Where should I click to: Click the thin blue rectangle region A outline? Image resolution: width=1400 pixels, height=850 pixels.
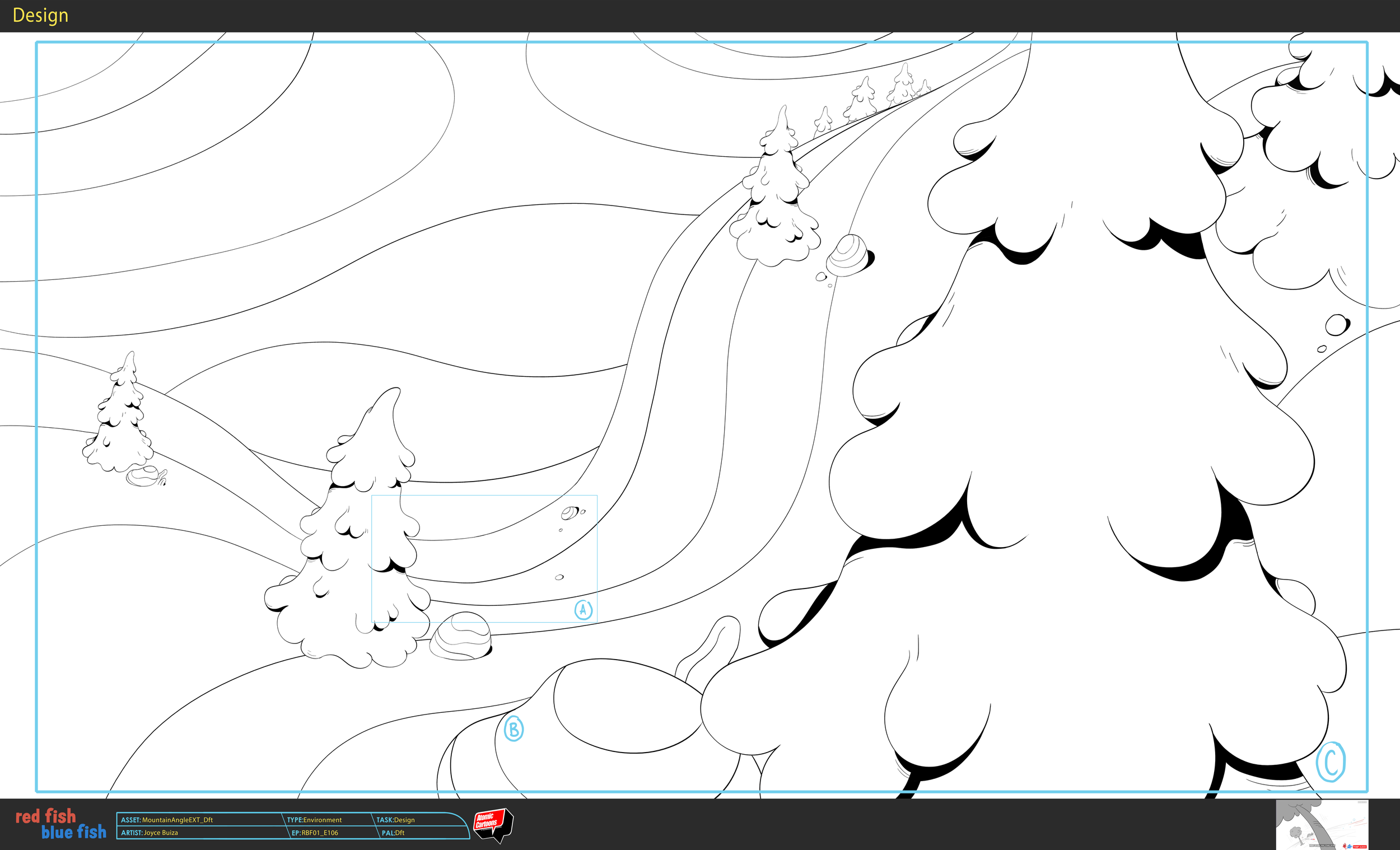point(484,496)
